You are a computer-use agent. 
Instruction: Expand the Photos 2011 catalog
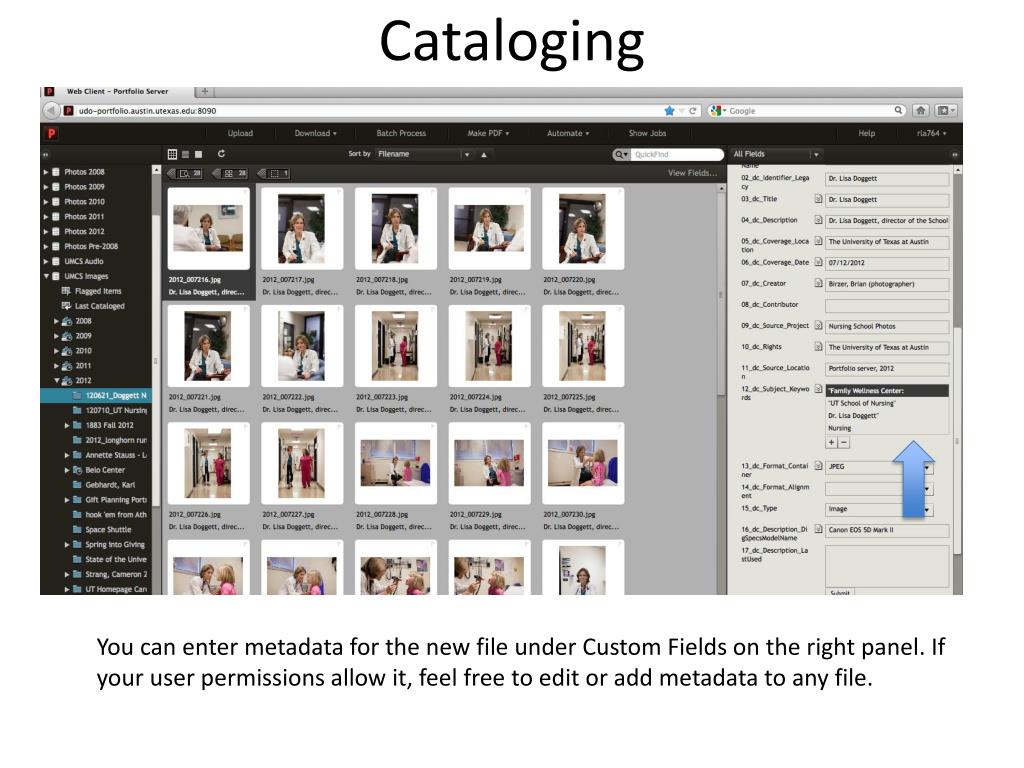pyautogui.click(x=46, y=217)
